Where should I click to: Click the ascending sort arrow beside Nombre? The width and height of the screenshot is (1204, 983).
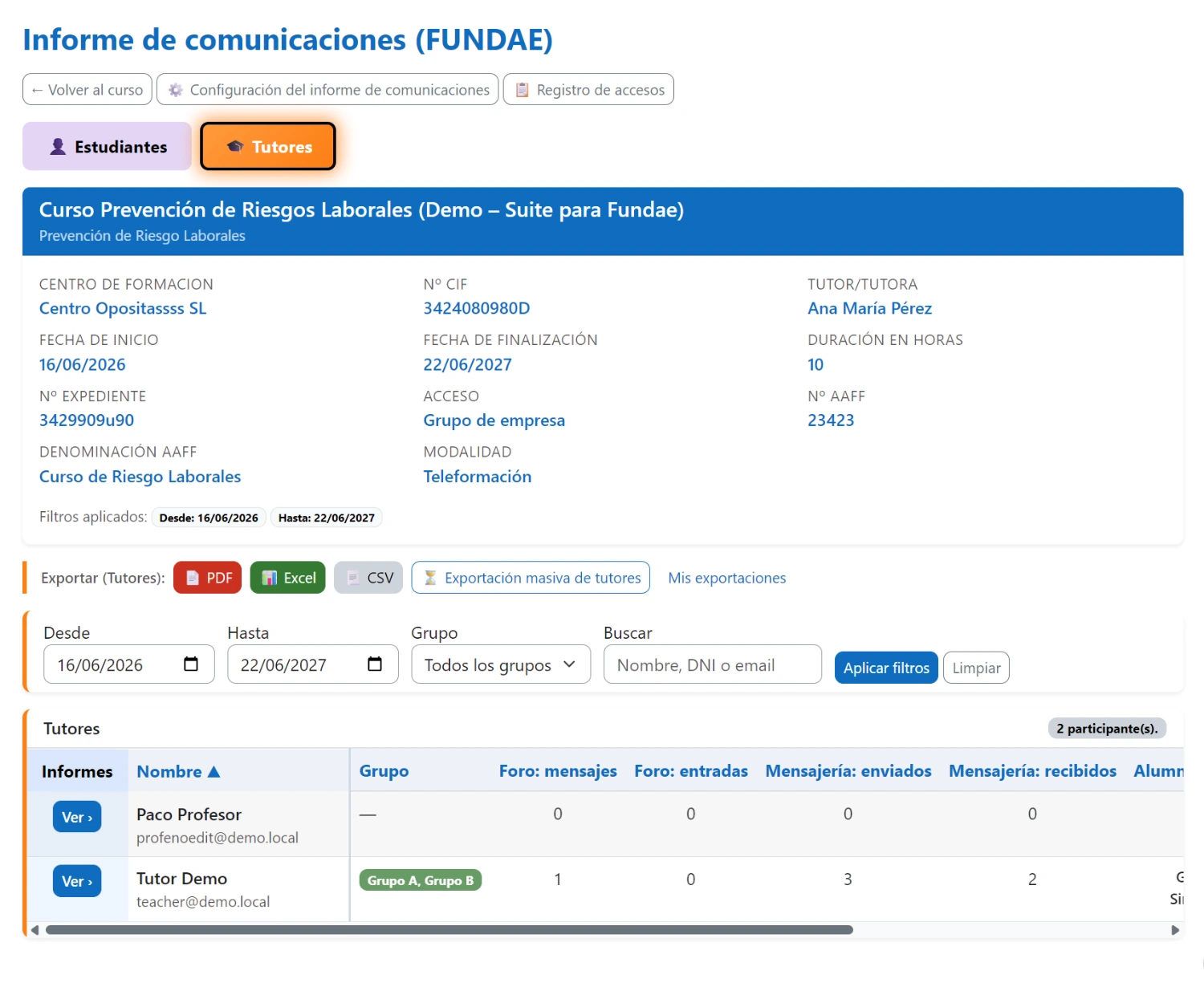pos(214,772)
